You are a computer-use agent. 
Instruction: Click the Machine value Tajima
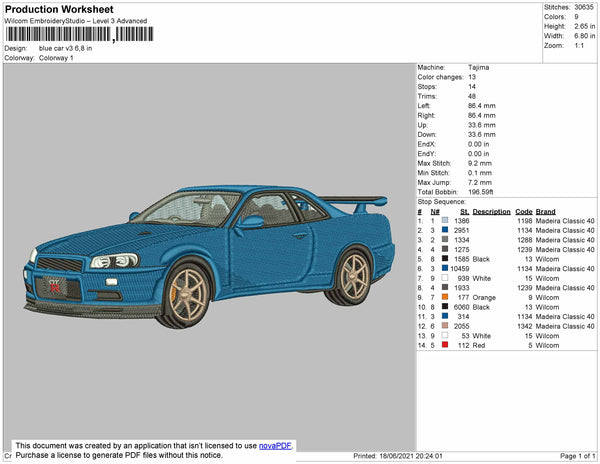pos(479,68)
